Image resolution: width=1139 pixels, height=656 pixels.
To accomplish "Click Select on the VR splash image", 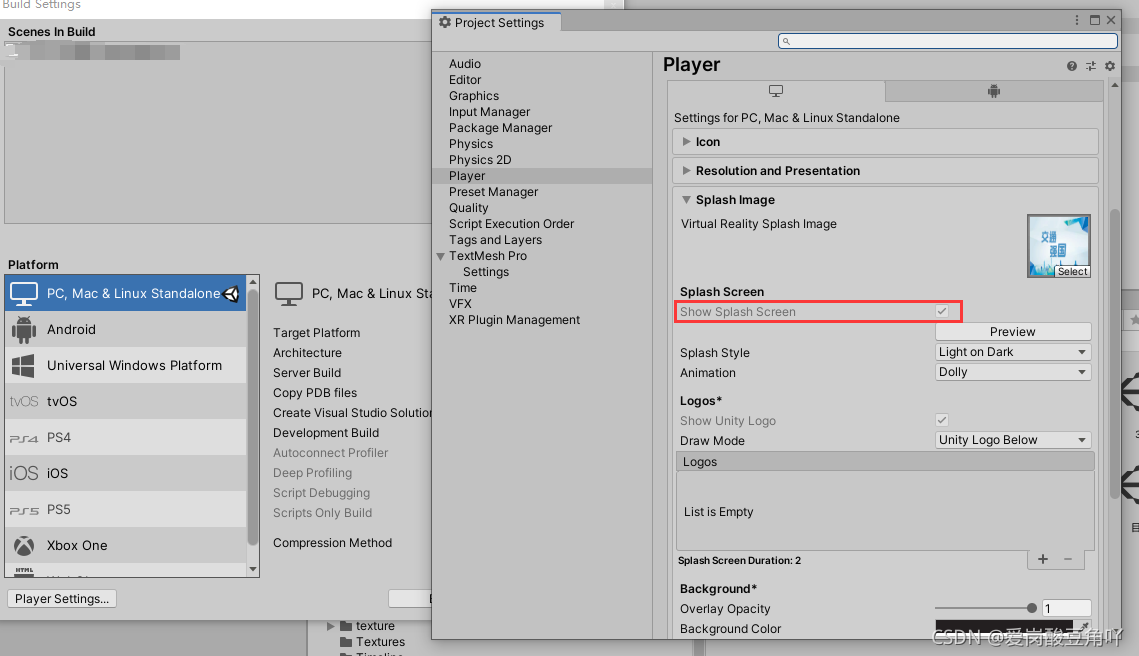I will tap(1073, 272).
